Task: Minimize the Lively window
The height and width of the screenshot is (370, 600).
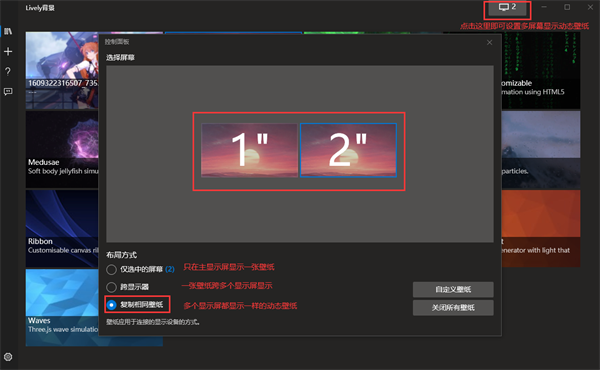Action: click(544, 7)
